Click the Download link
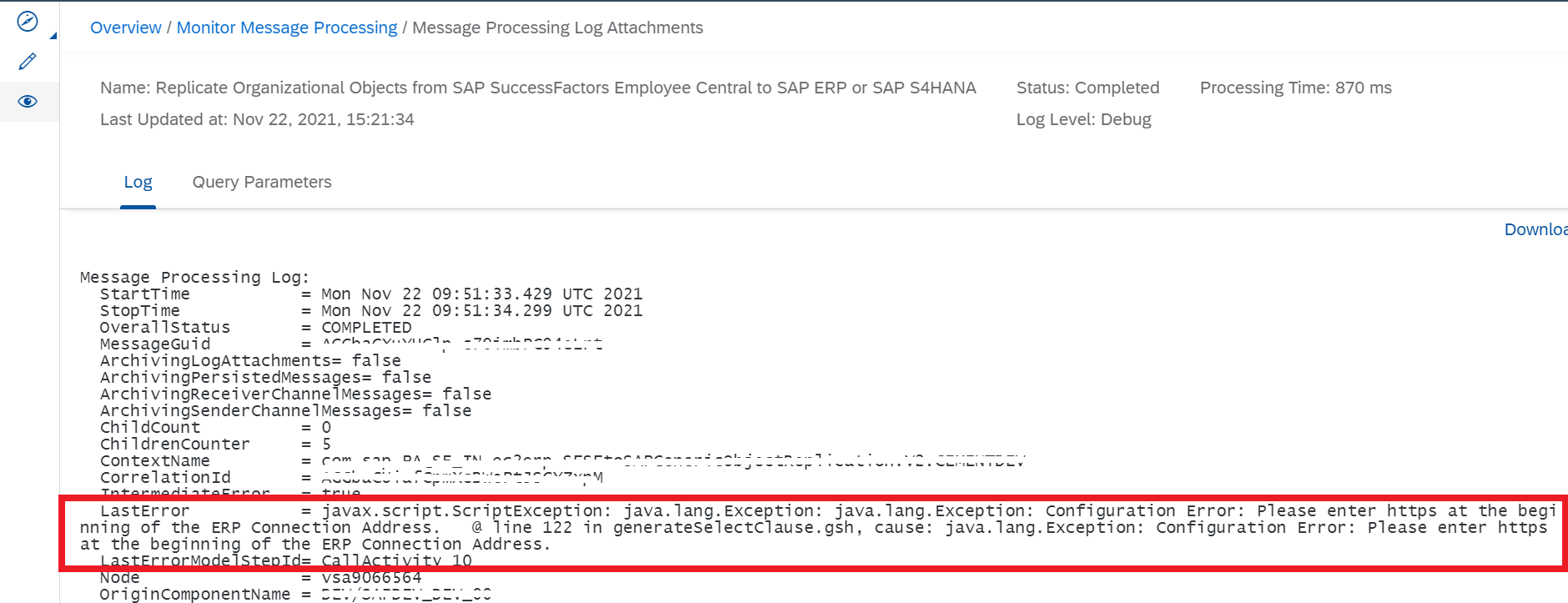1568x603 pixels. click(1535, 229)
